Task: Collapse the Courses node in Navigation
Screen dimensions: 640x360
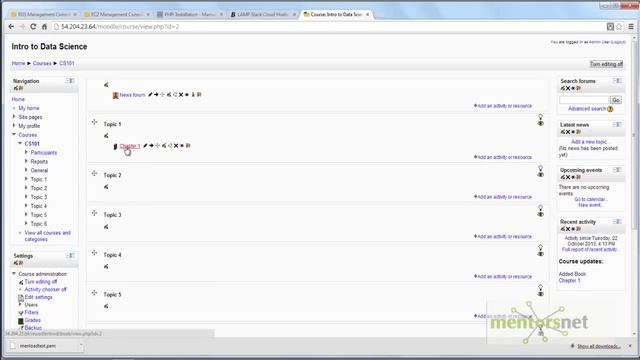Action: tap(14, 134)
